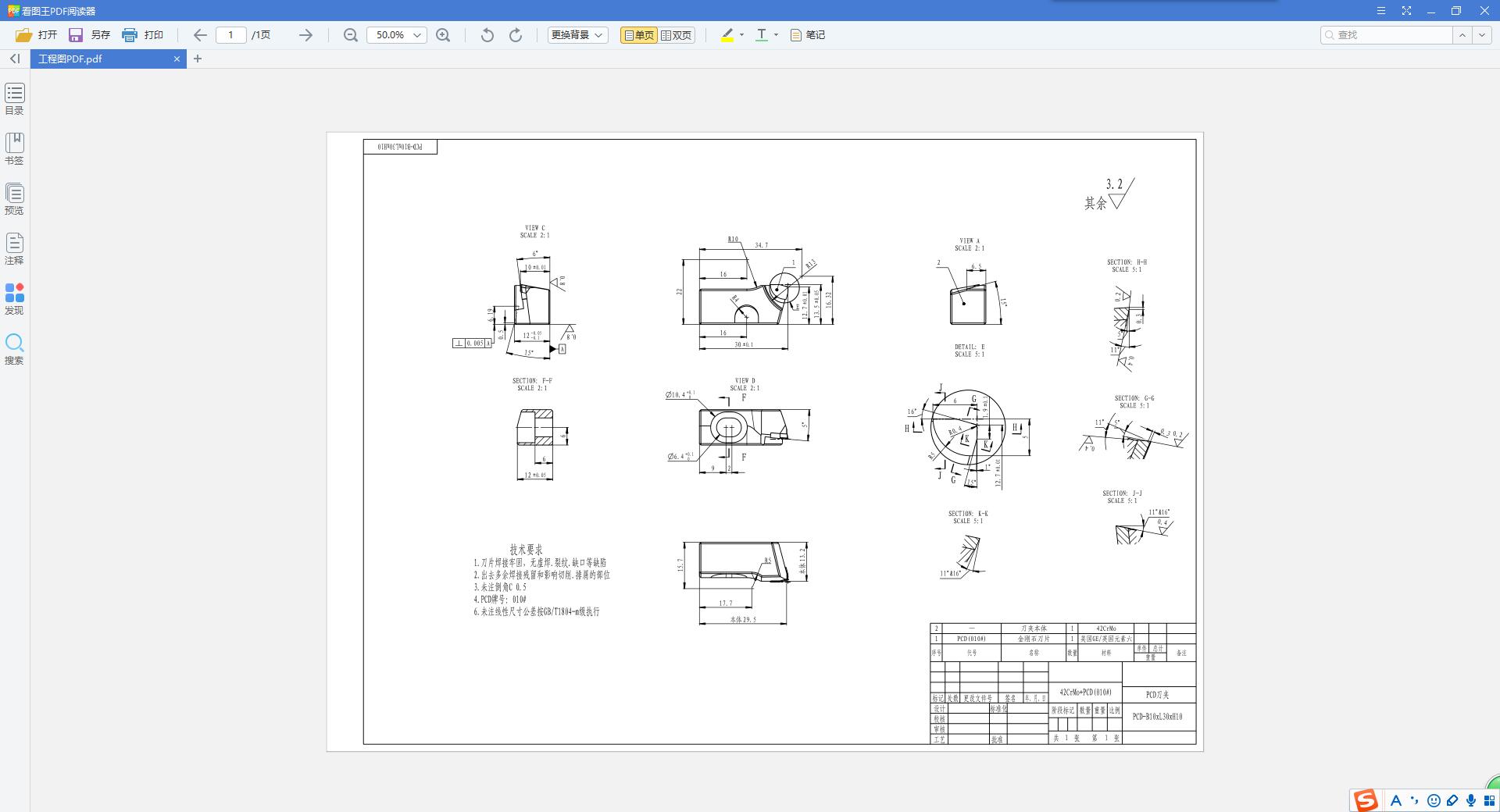This screenshot has height=812, width=1500.
Task: Zoom out with the minus magnifier
Action: [351, 35]
